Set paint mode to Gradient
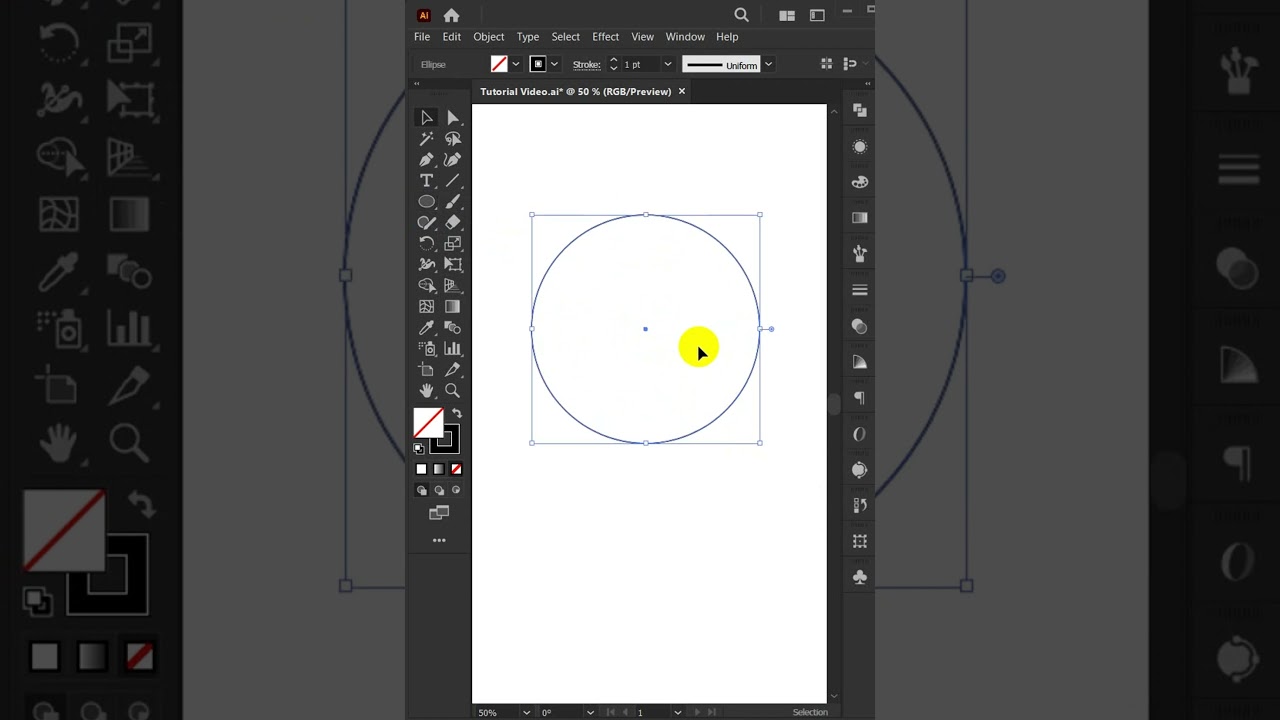 pyautogui.click(x=439, y=469)
